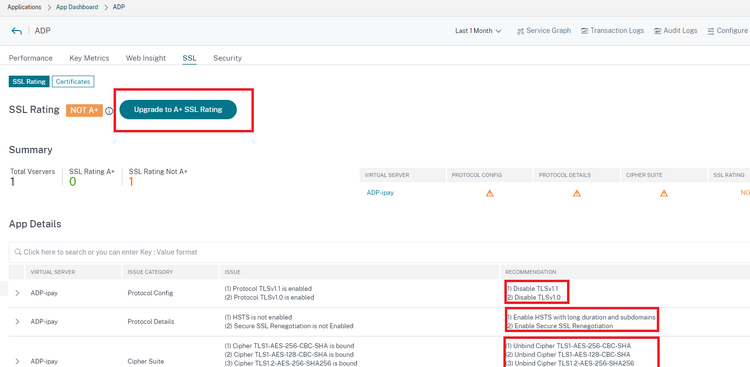Click the 'Protocol TLSv1.1 is enabled' issue text
750x367 pixels.
pos(268,289)
